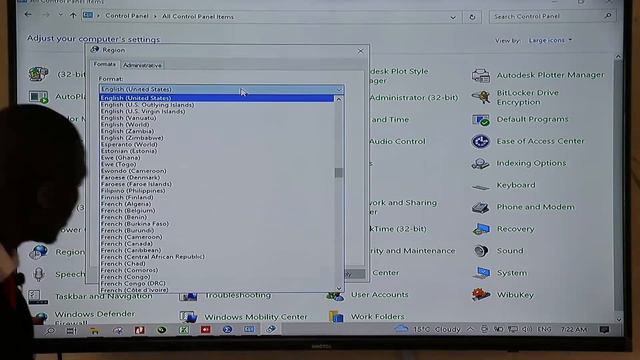
Task: Click the Search Control Panel field
Action: pyautogui.click(x=551, y=16)
